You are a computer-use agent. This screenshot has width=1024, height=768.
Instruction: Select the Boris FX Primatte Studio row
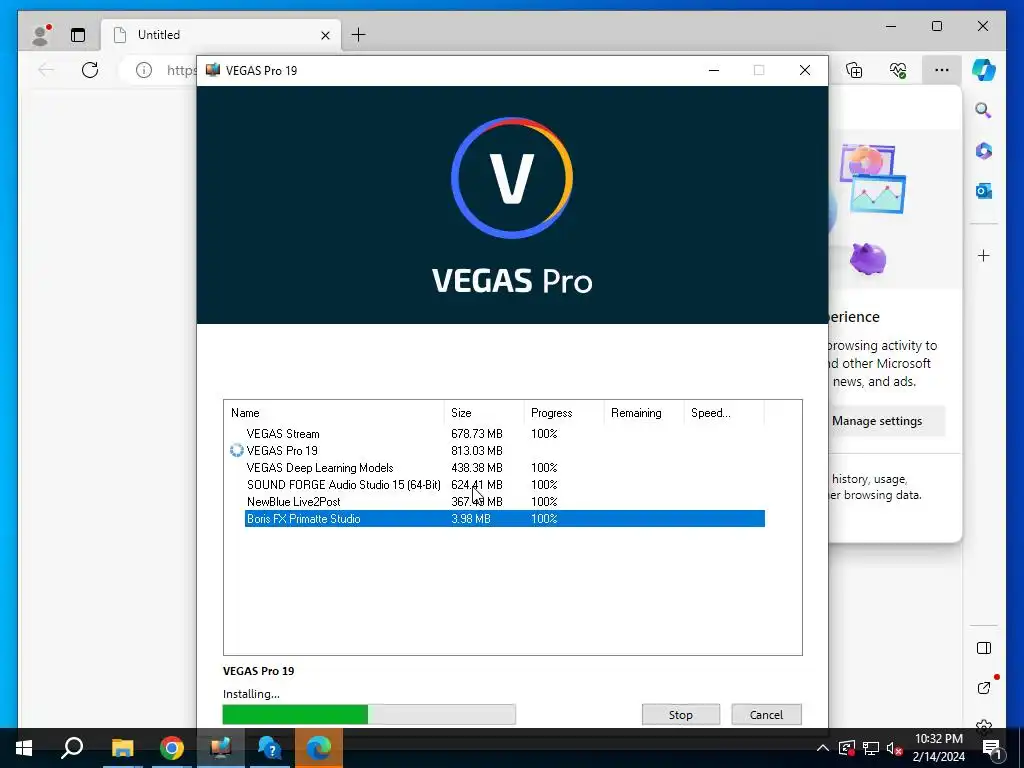point(504,519)
